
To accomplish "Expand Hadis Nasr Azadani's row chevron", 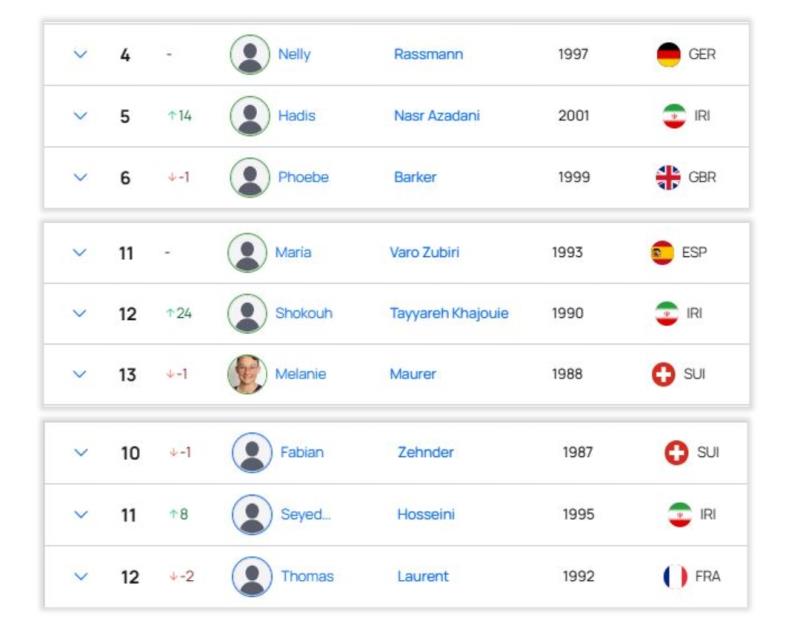I will pyautogui.click(x=81, y=116).
